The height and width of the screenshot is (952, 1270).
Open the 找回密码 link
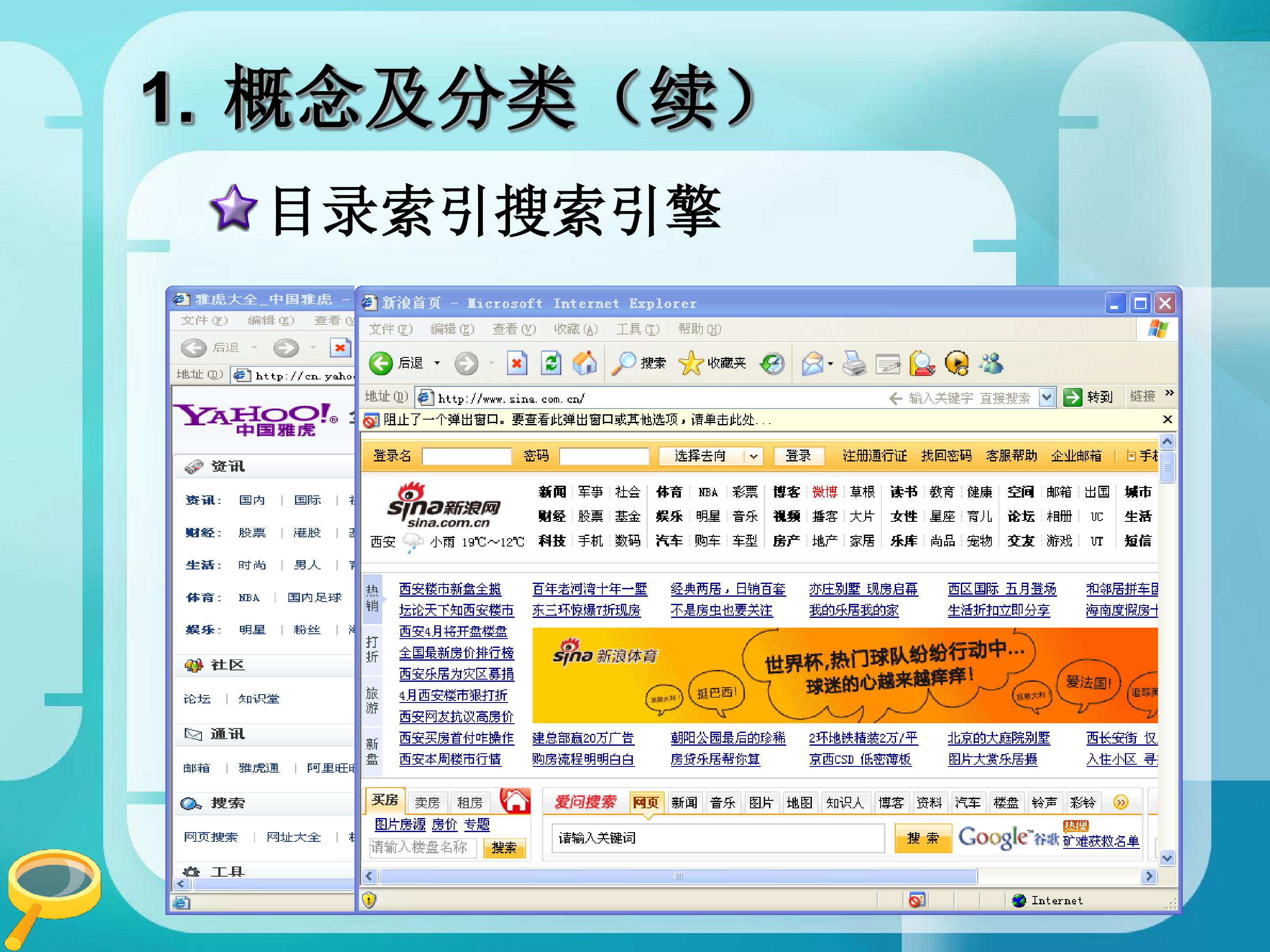pos(946,456)
